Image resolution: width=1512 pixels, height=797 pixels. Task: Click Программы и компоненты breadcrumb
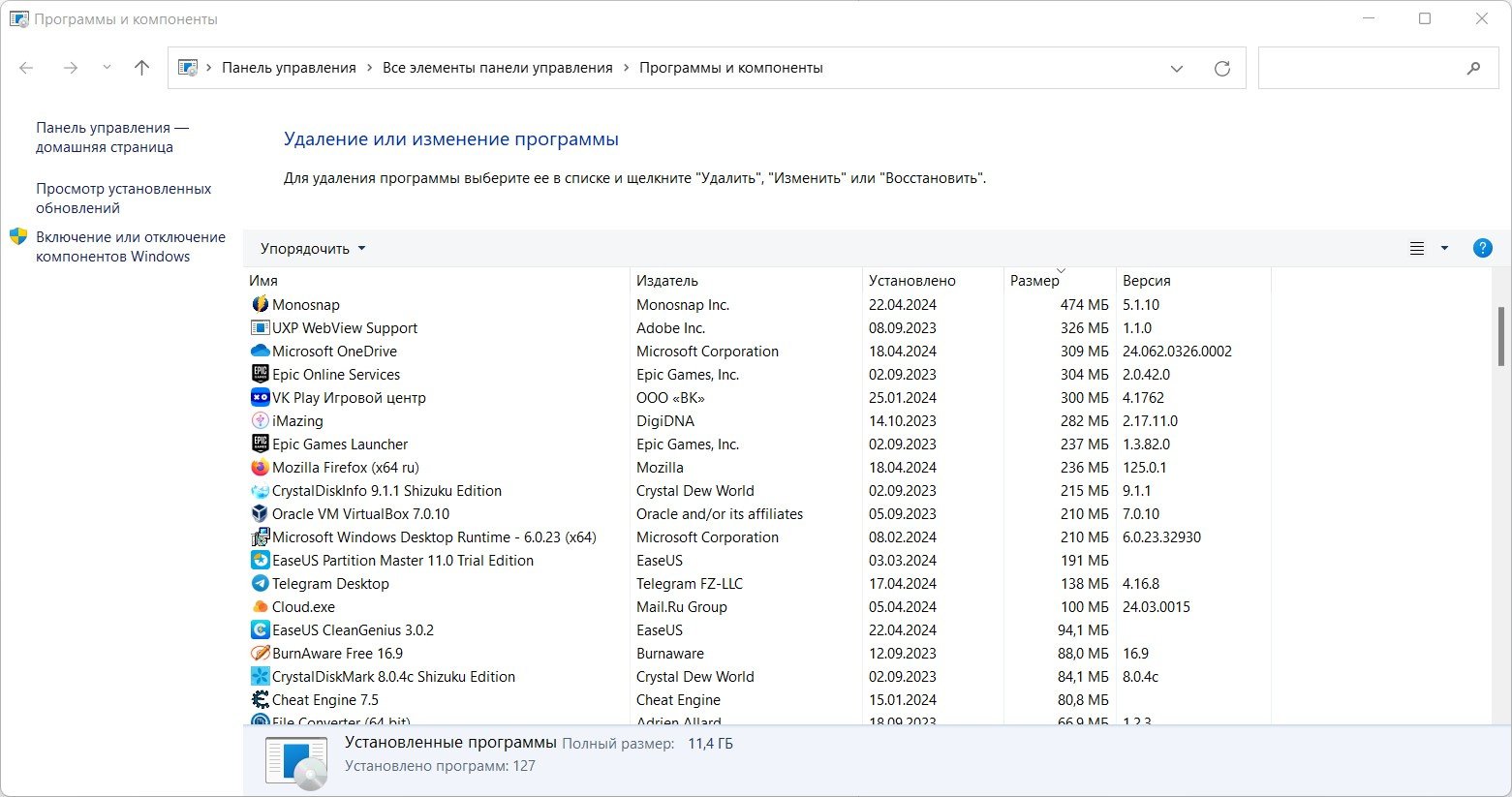tap(731, 68)
